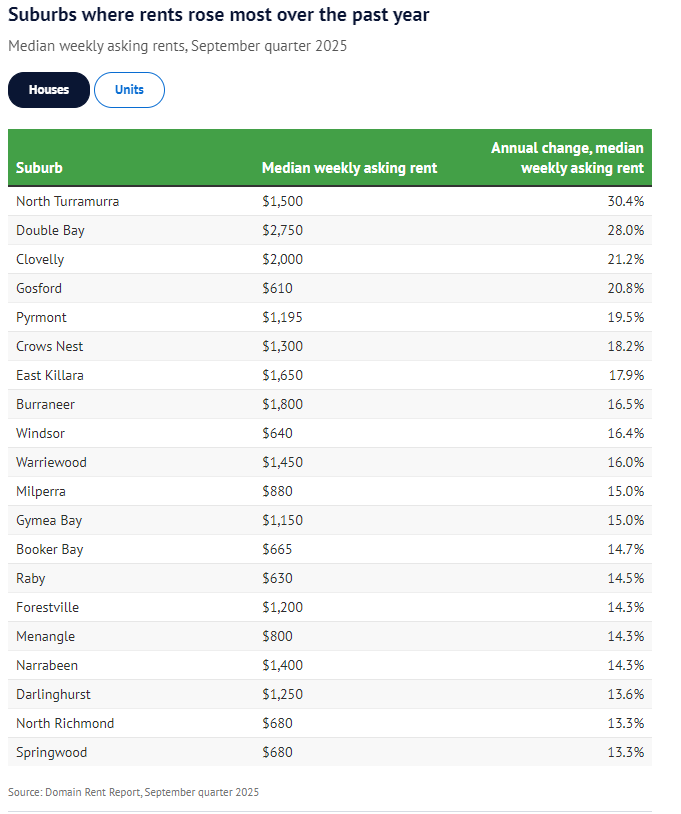Click Pyrmont's 19.5% annual change
Screen dimensions: 681x814
(627, 317)
